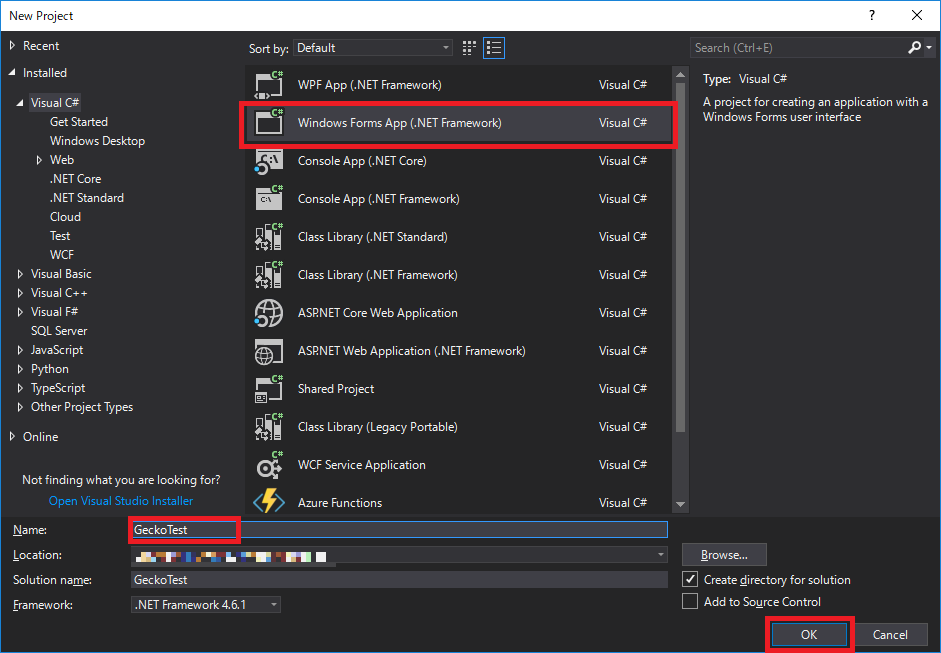This screenshot has width=941, height=653.
Task: Click the Console App (.NET Core) icon
Action: click(x=269, y=161)
